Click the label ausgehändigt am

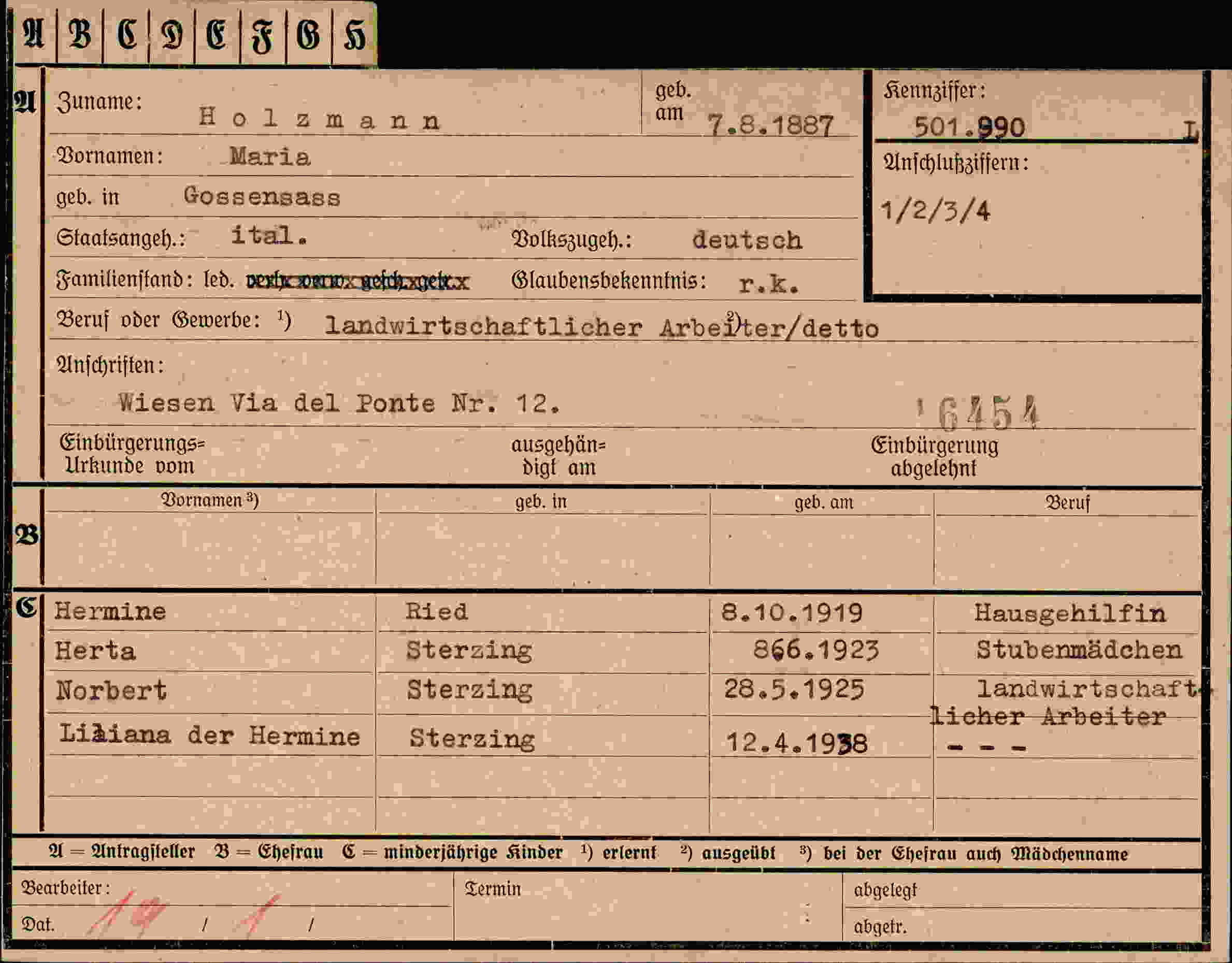pyautogui.click(x=558, y=456)
